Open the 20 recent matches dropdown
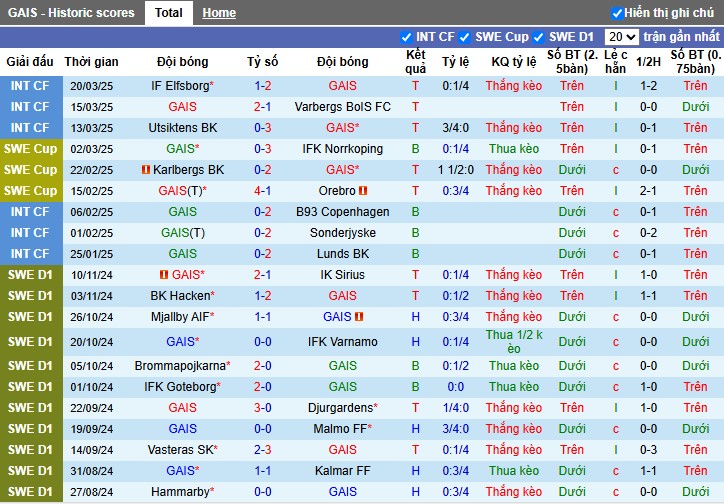This screenshot has height=504, width=724. coord(621,37)
